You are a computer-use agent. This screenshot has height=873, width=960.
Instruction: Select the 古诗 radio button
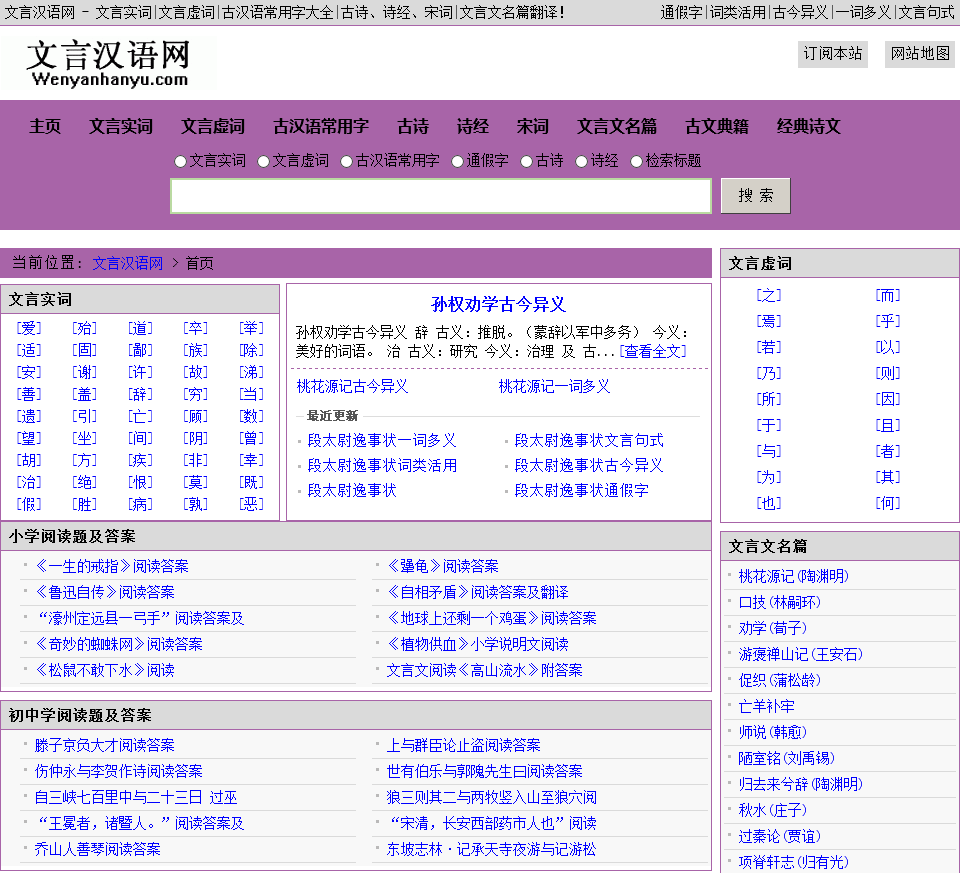(527, 162)
